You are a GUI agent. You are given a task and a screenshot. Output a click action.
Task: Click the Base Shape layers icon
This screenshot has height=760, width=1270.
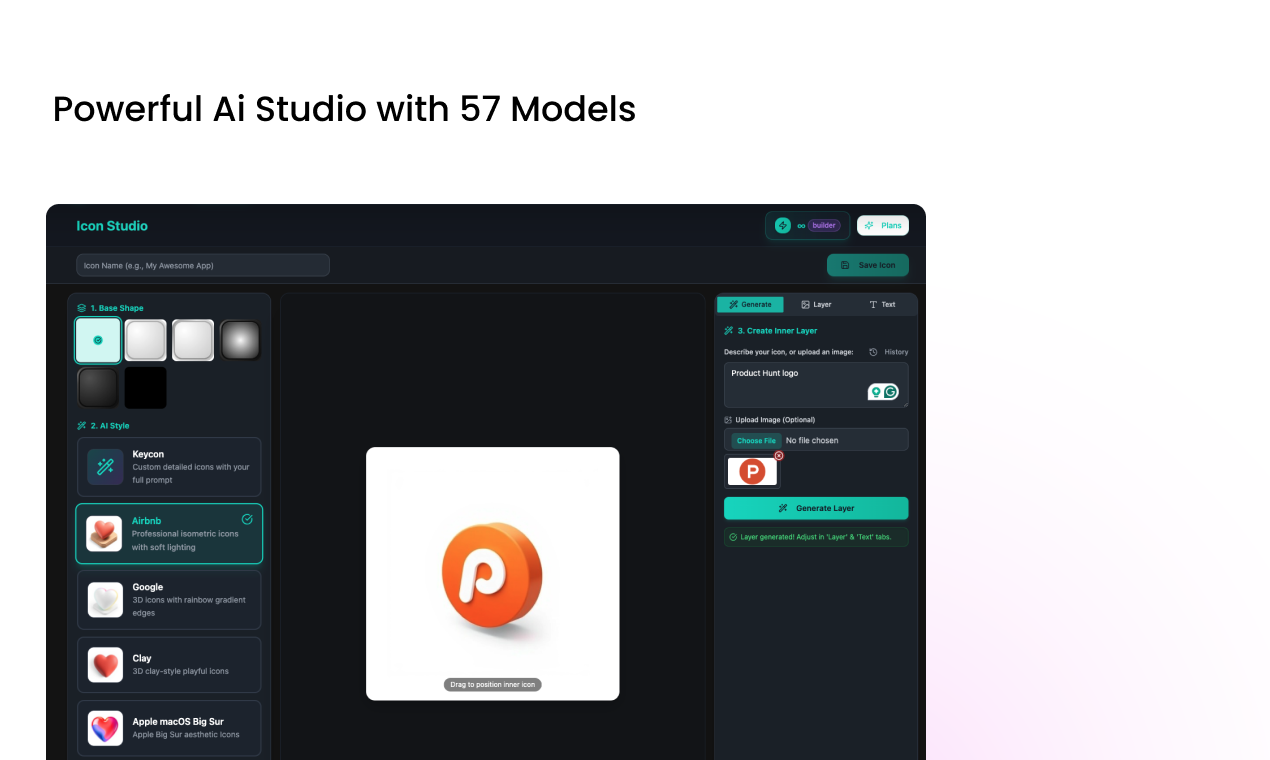coord(82,308)
